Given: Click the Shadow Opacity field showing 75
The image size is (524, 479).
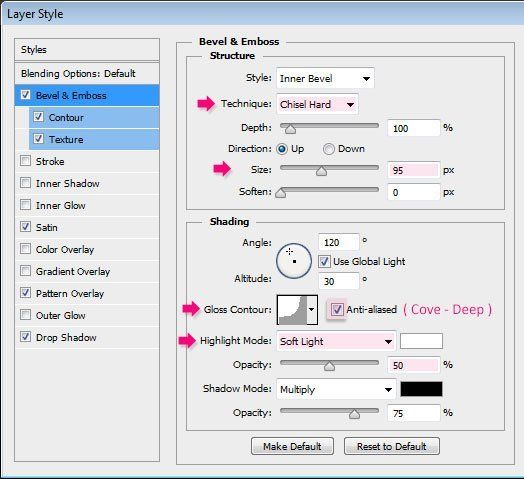Looking at the screenshot, I should pyautogui.click(x=414, y=413).
